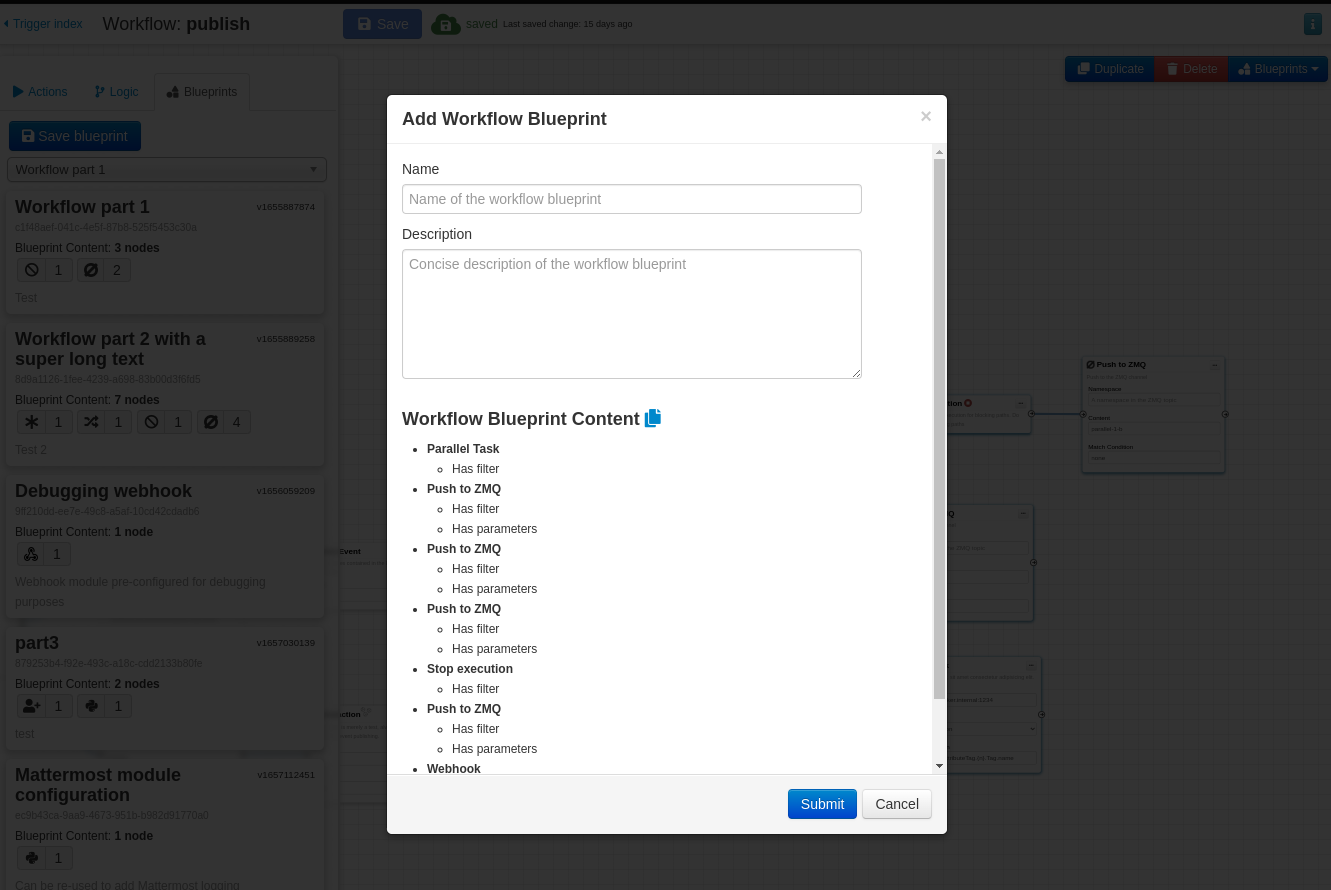
Task: Switch to the Actions tab
Action: (x=40, y=92)
